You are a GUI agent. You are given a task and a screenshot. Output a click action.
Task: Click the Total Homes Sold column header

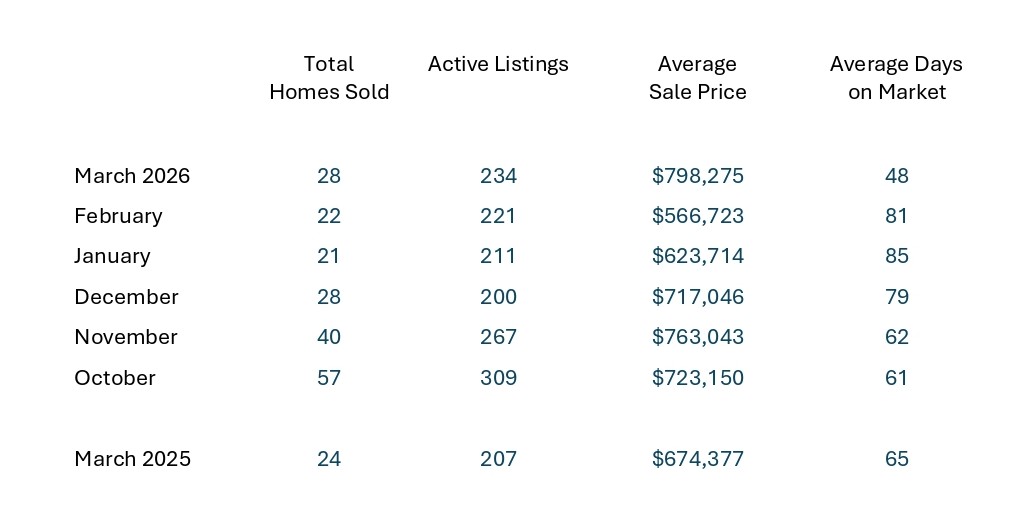tap(329, 78)
